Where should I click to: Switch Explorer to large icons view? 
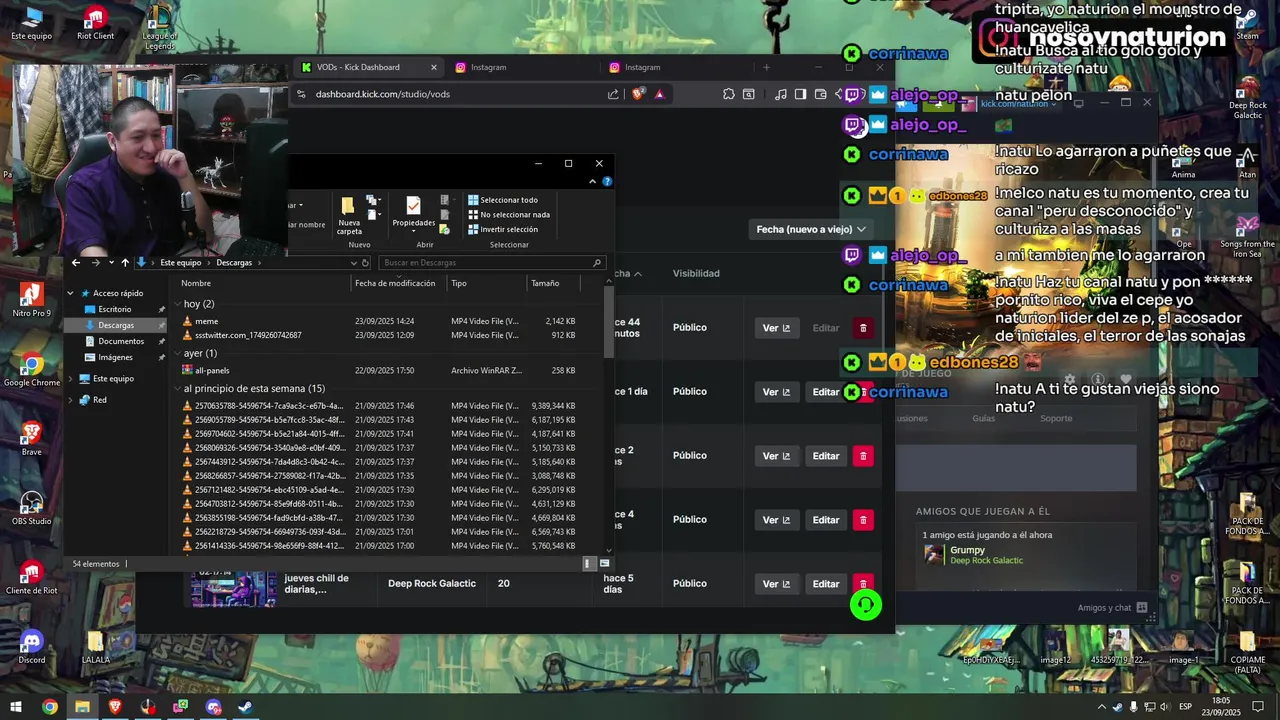pyautogui.click(x=604, y=564)
